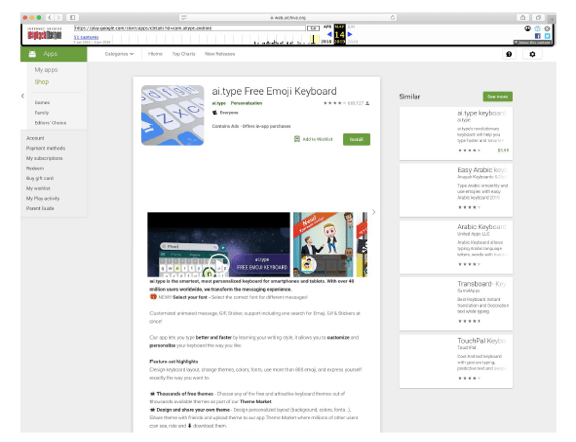Image resolution: width=576 pixels, height=442 pixels.
Task: Open the Top Charts tab
Action: pos(183,54)
